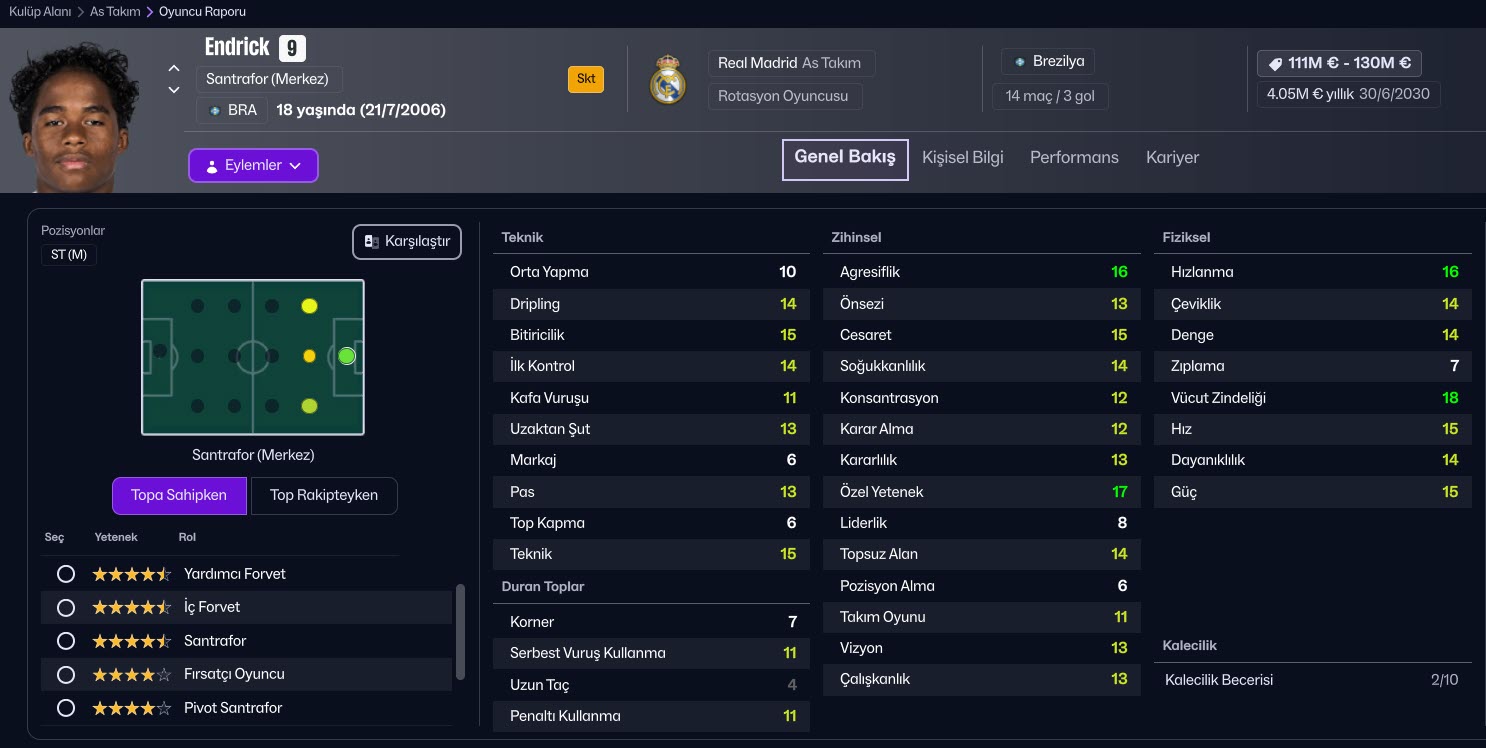The height and width of the screenshot is (748, 1486).
Task: Click the price tag transfer value icon
Action: tap(1275, 63)
